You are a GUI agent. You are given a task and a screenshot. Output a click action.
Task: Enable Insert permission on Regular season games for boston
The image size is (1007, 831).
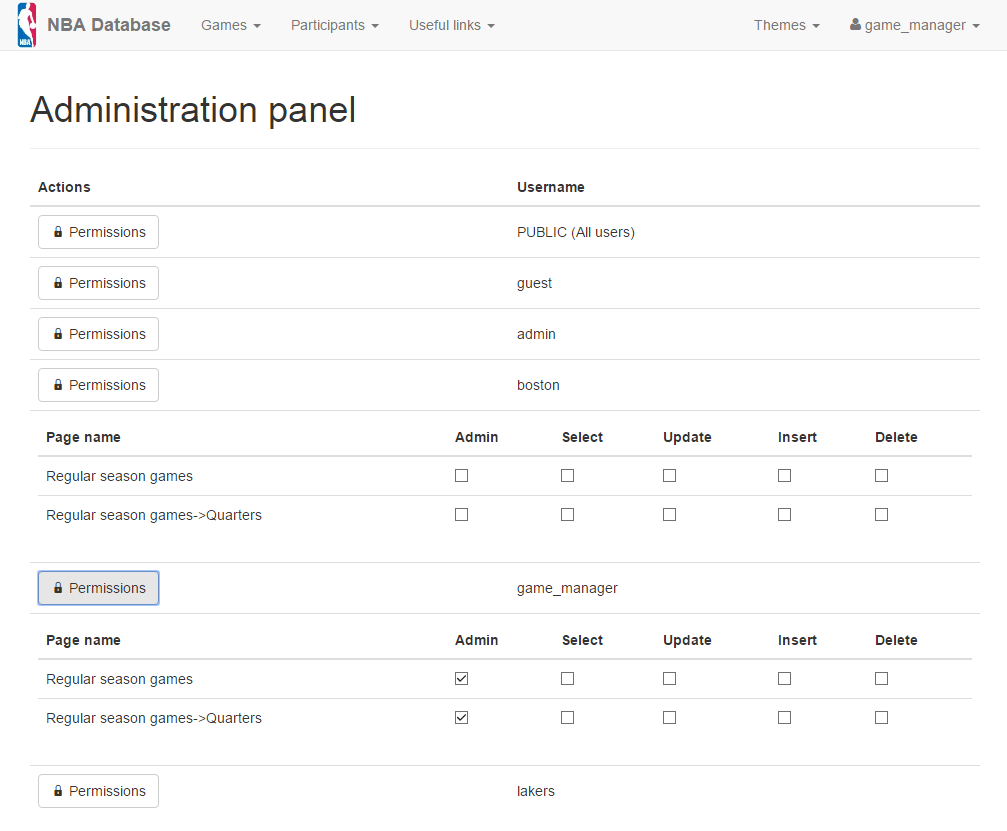(x=784, y=475)
